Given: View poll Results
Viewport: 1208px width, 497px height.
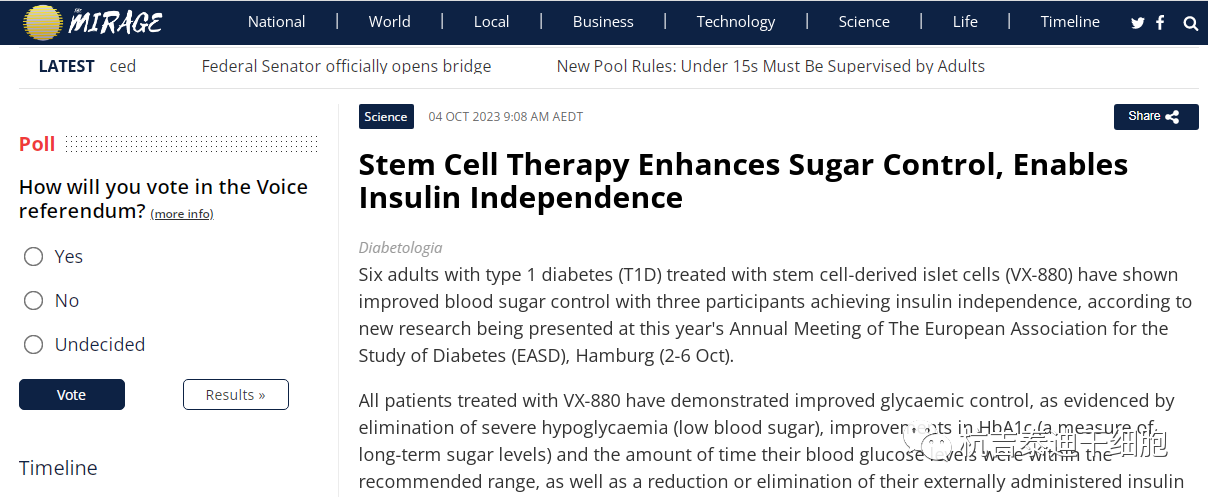Looking at the screenshot, I should [236, 395].
